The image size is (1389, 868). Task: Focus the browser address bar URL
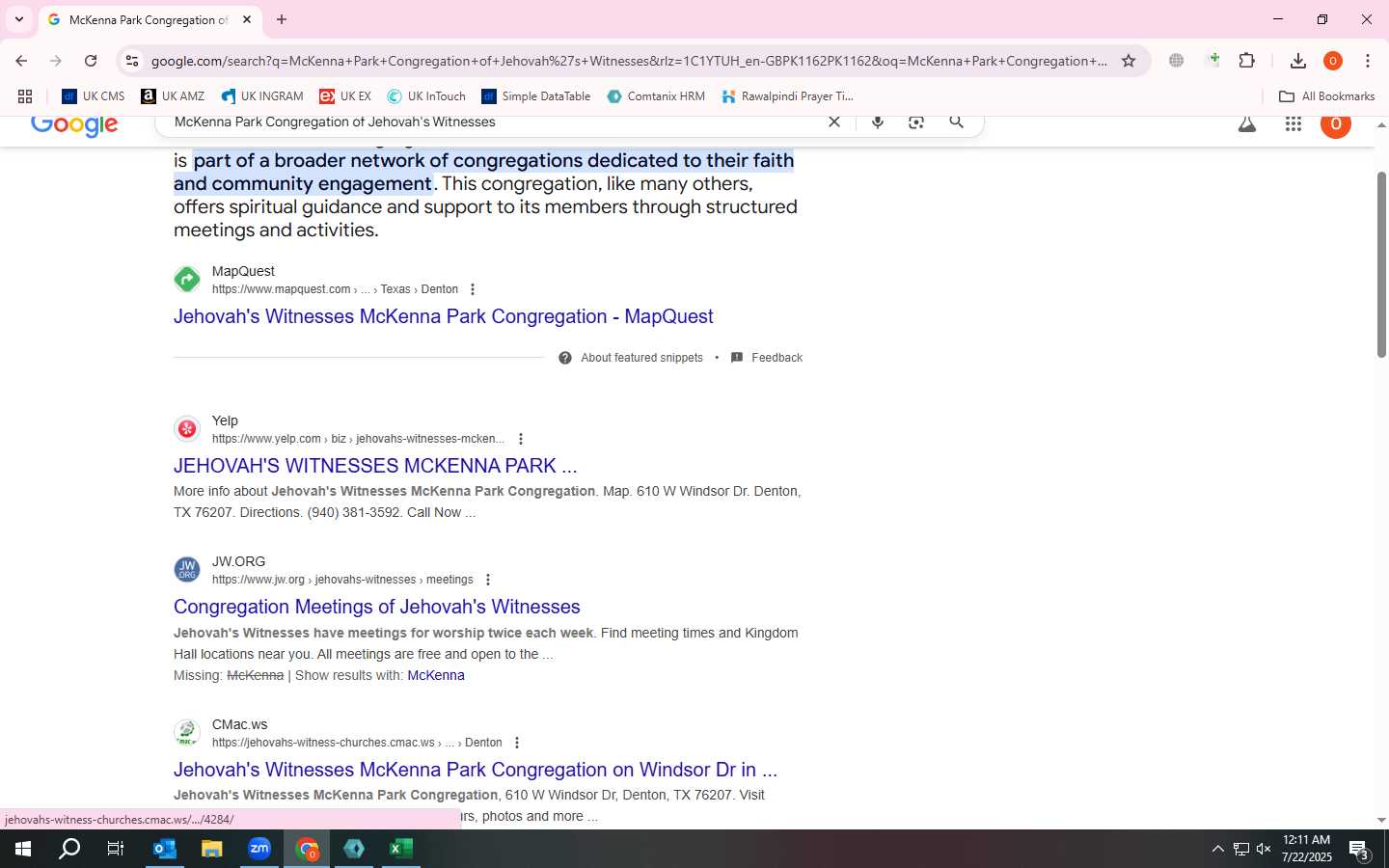point(629,61)
